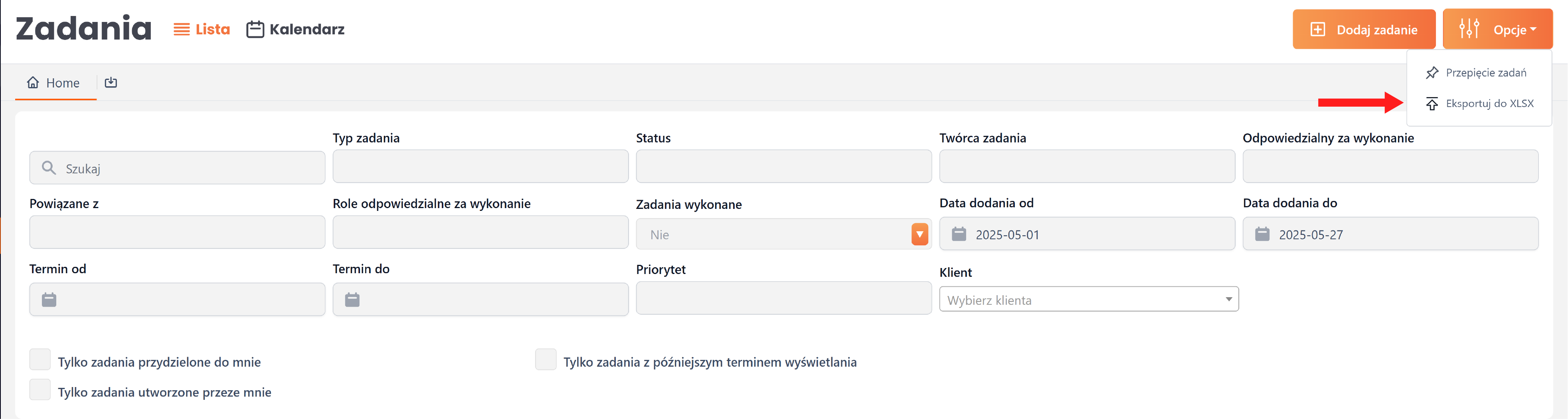Click the calendar icon in Termin do field
This screenshot has width=1568, height=419.
[352, 300]
